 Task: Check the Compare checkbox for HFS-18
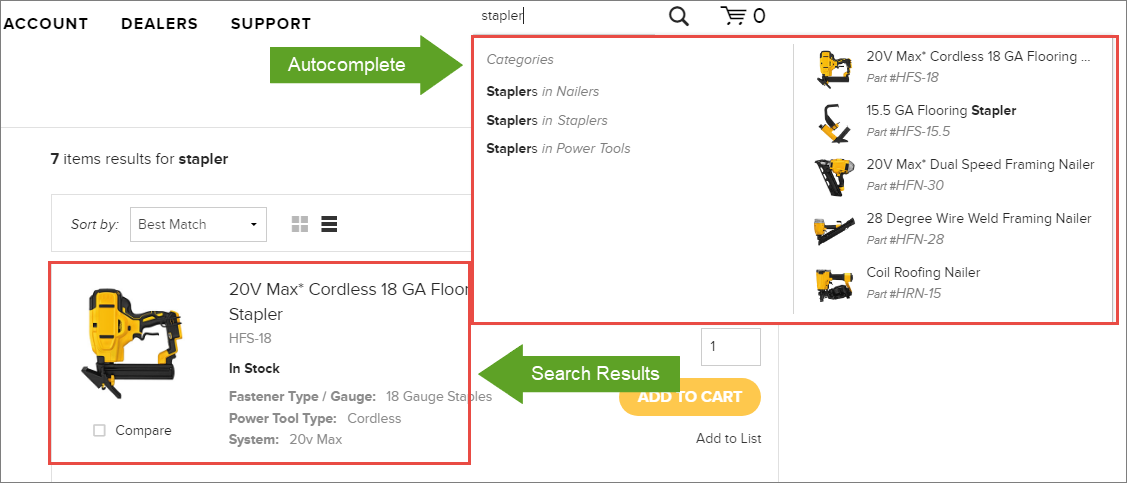click(x=99, y=431)
